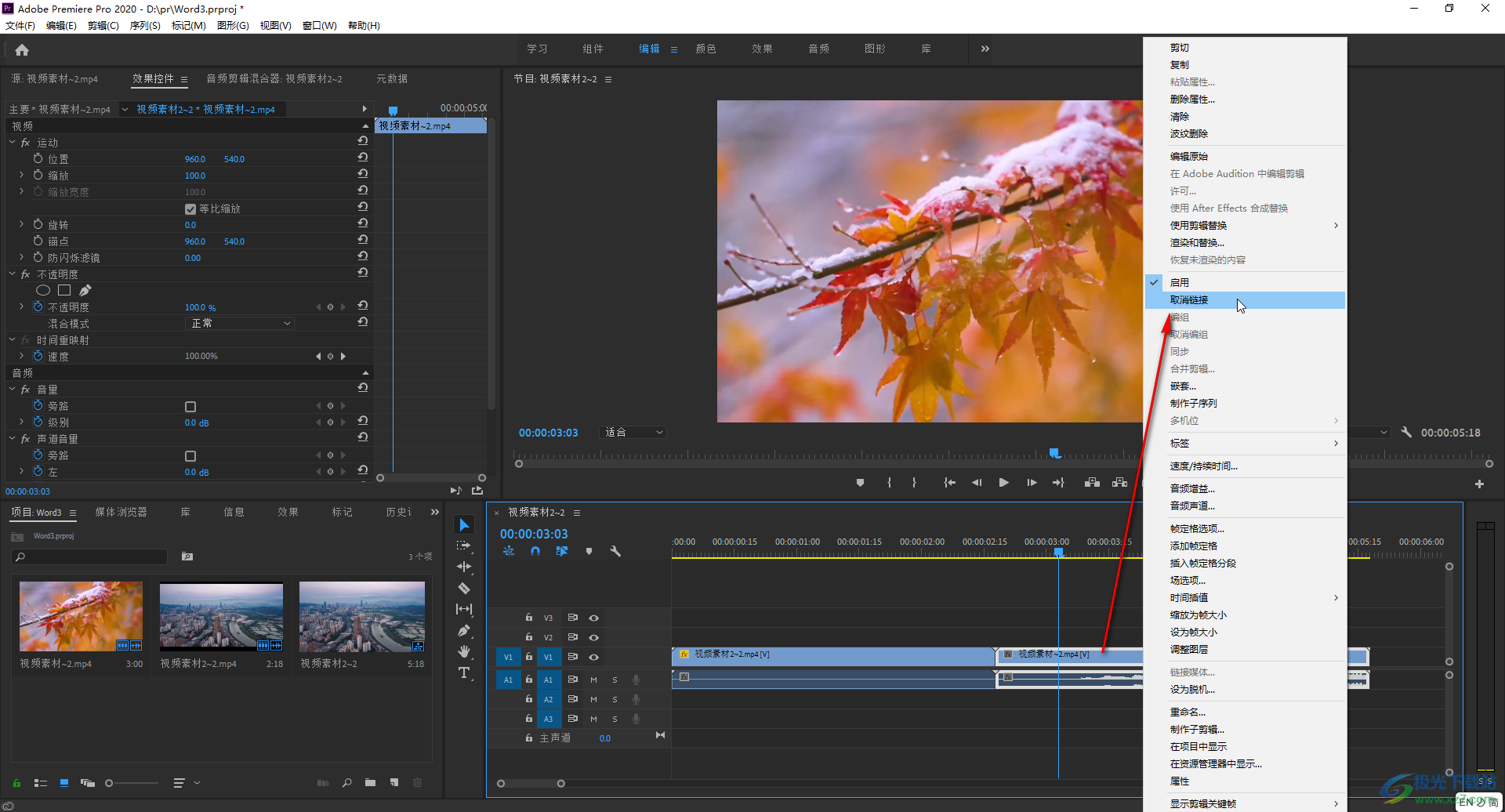Toggle lock on track V2
Screen dimensions: 1505x812
tap(529, 637)
